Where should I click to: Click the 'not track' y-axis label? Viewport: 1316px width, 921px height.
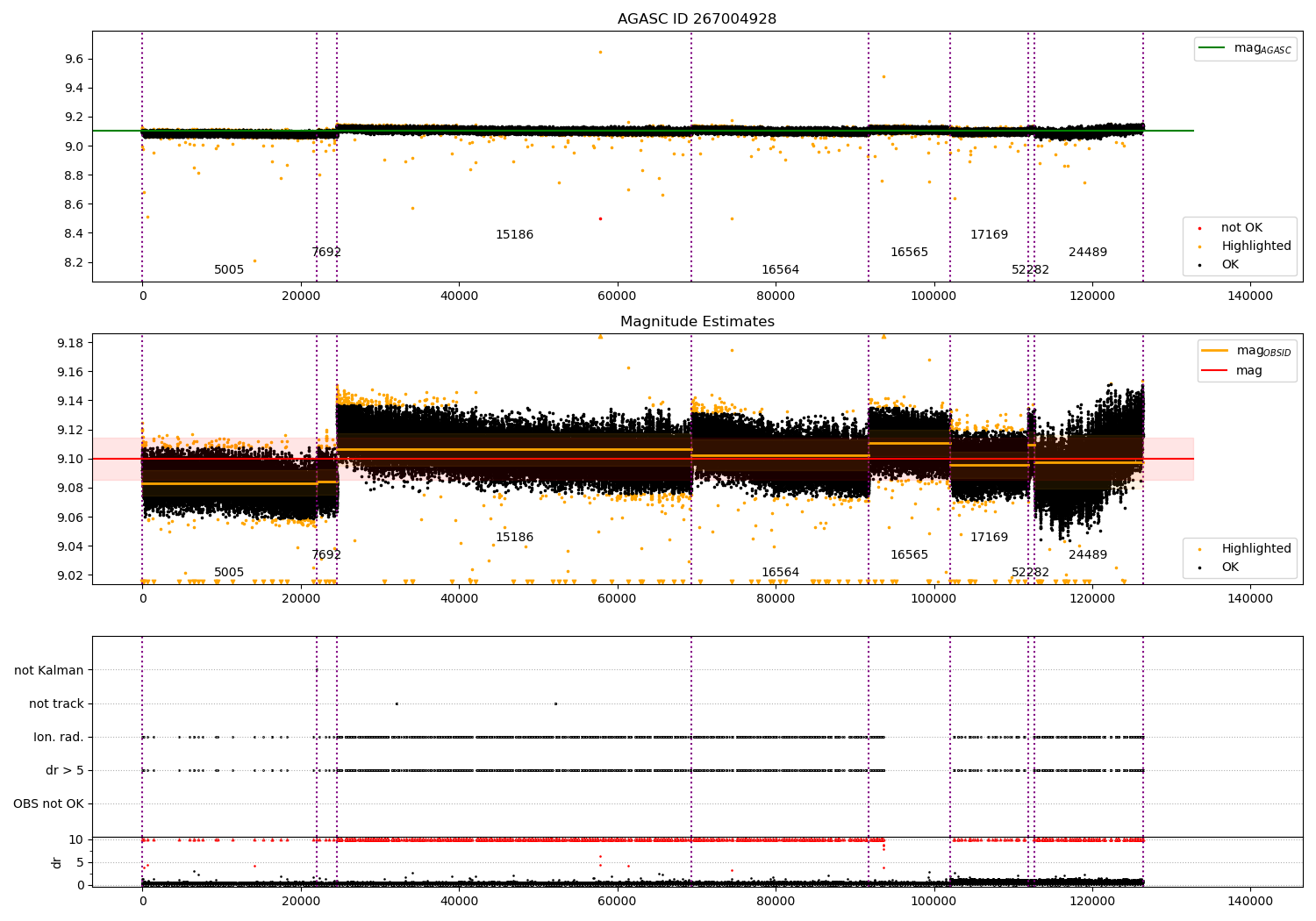pyautogui.click(x=56, y=703)
